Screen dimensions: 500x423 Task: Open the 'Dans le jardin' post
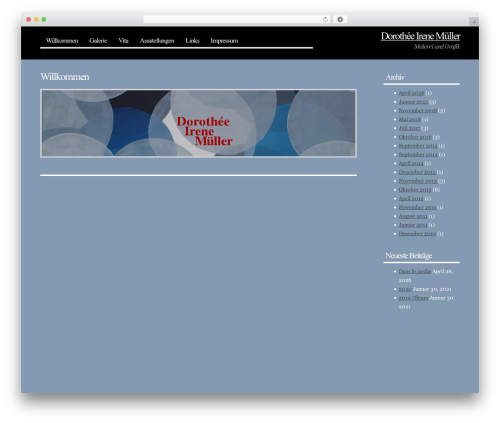tap(415, 271)
